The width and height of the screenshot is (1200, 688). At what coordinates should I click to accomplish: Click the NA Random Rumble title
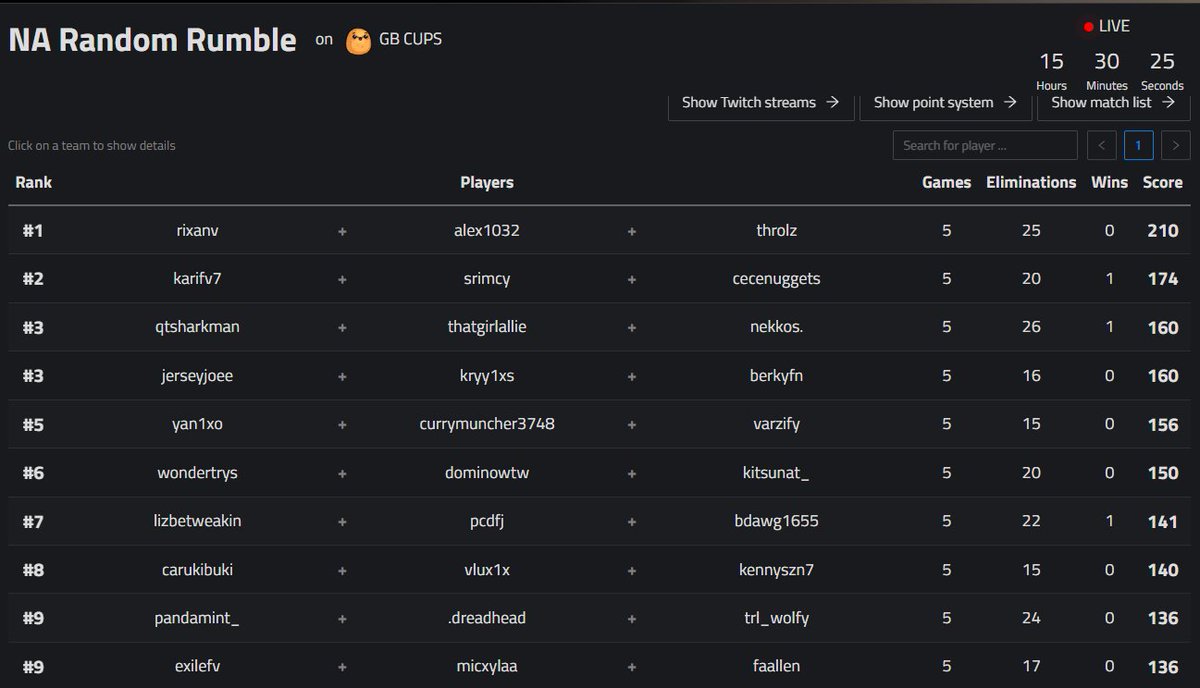pos(152,40)
